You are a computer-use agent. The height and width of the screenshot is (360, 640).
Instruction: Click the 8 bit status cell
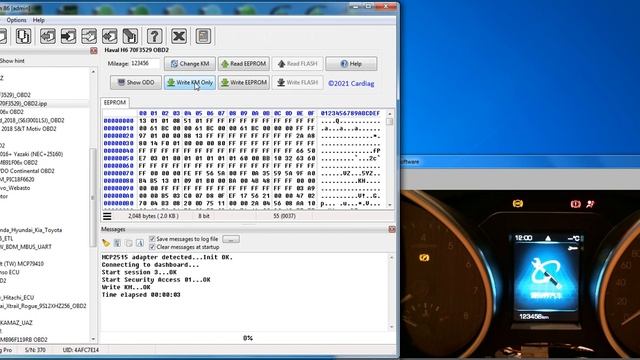click(x=204, y=216)
